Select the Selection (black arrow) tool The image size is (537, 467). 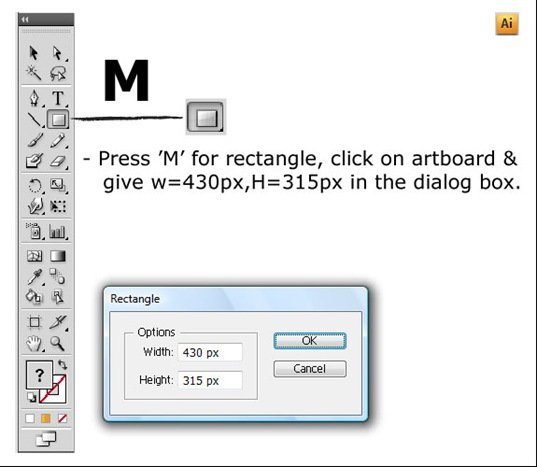tap(34, 53)
